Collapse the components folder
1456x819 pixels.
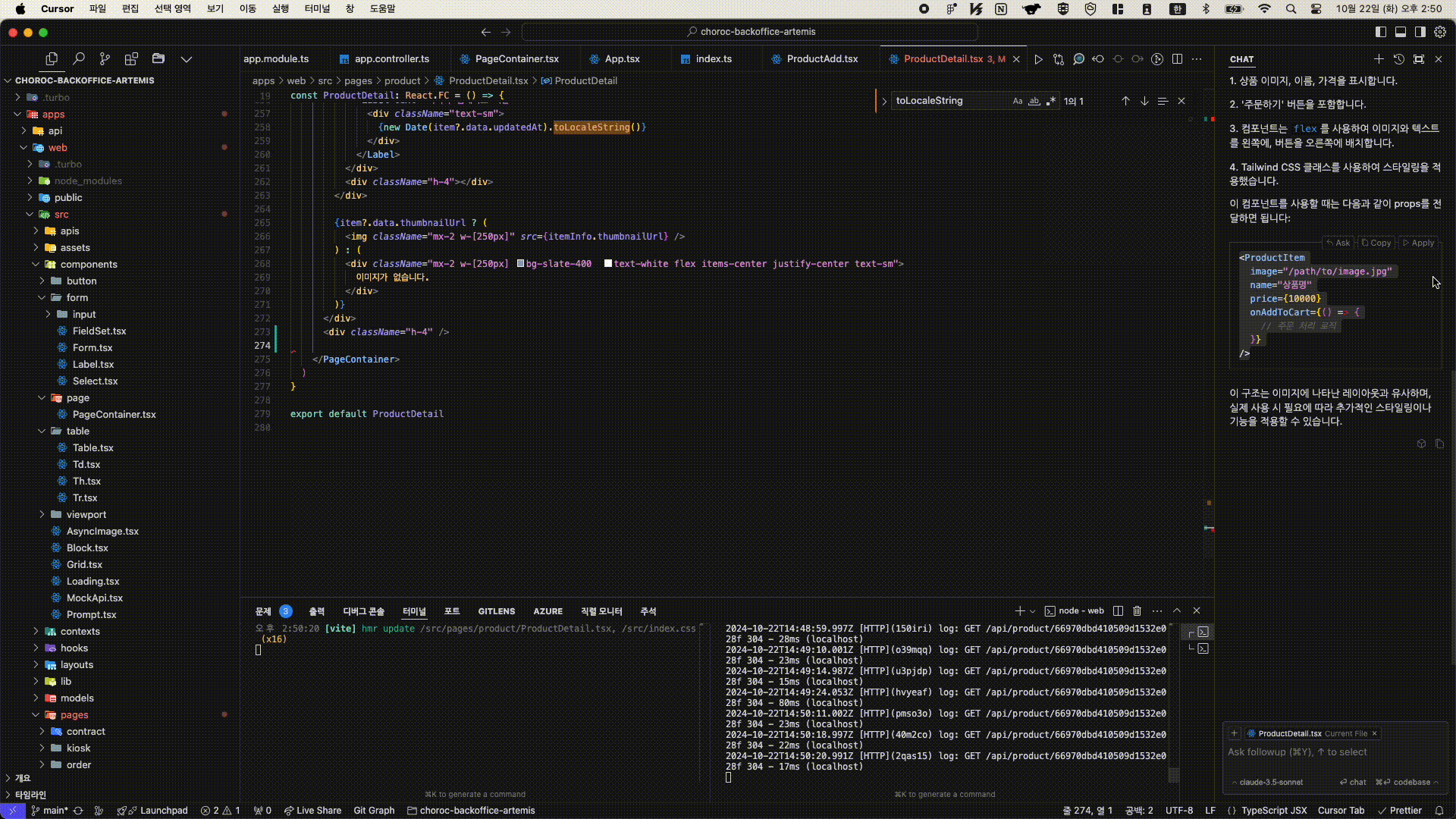coord(36,265)
